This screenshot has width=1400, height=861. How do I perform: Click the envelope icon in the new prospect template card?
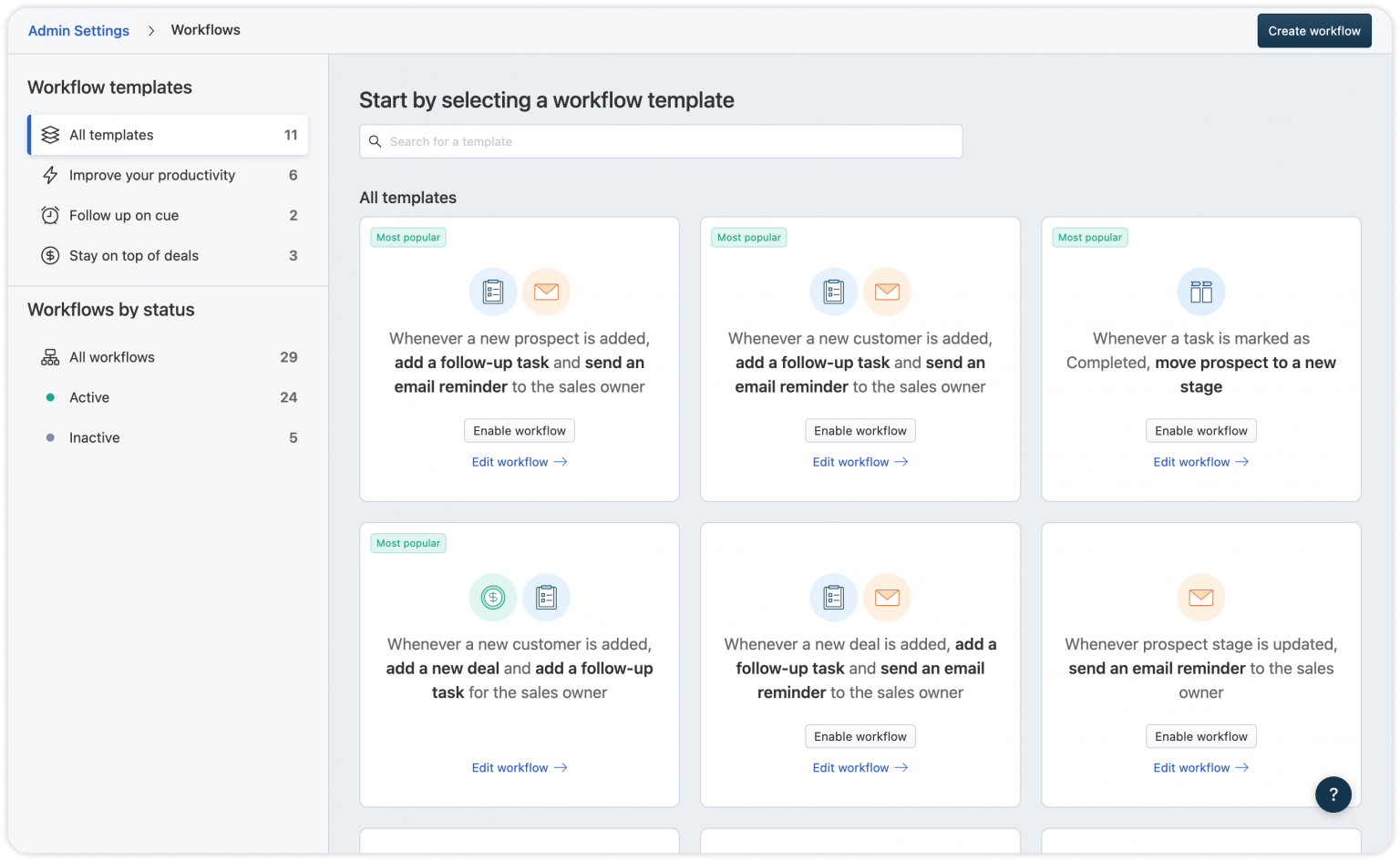547,292
